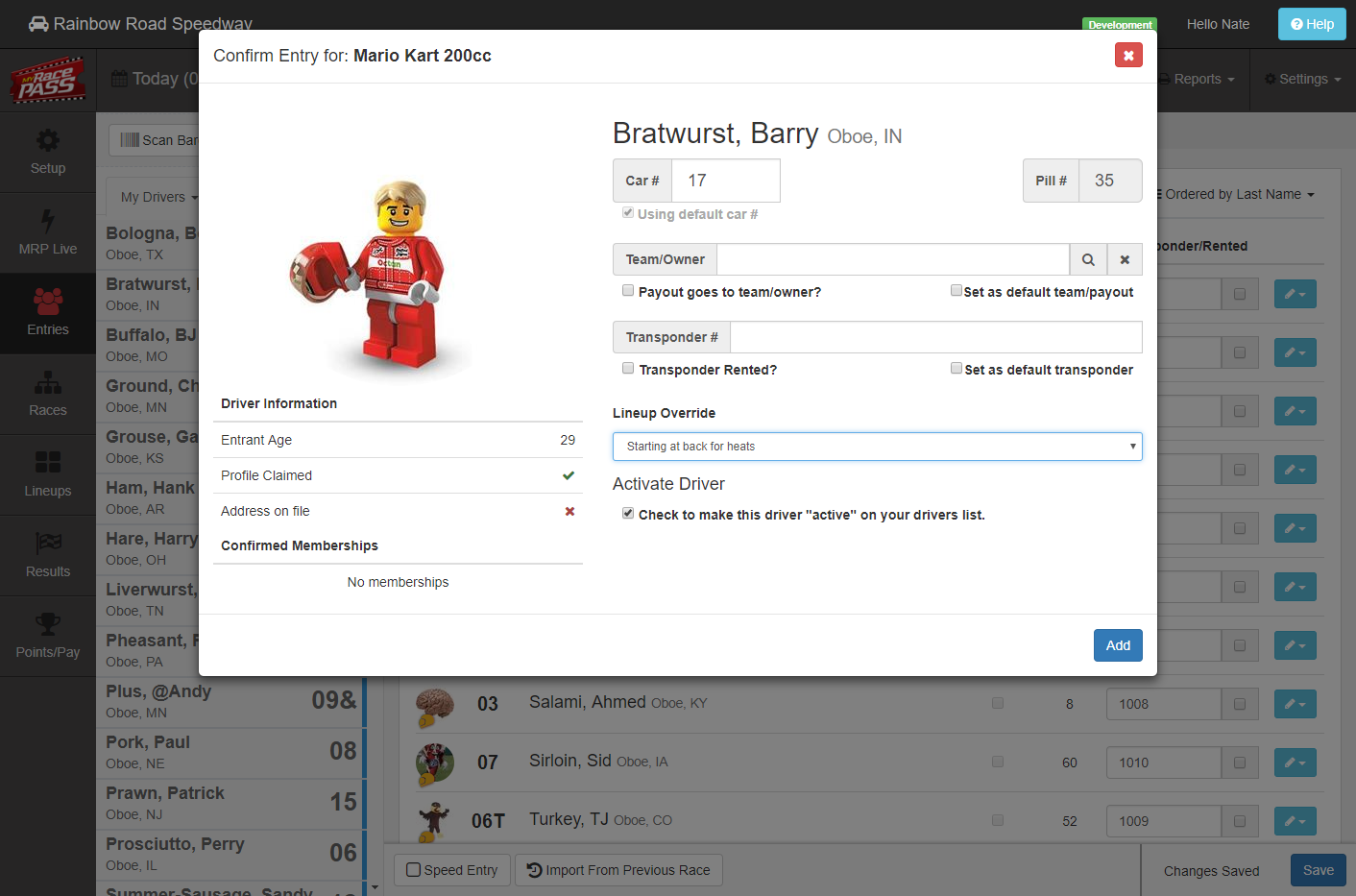The width and height of the screenshot is (1356, 896).
Task: Open the Results flag sidebar icon
Action: pos(48,556)
